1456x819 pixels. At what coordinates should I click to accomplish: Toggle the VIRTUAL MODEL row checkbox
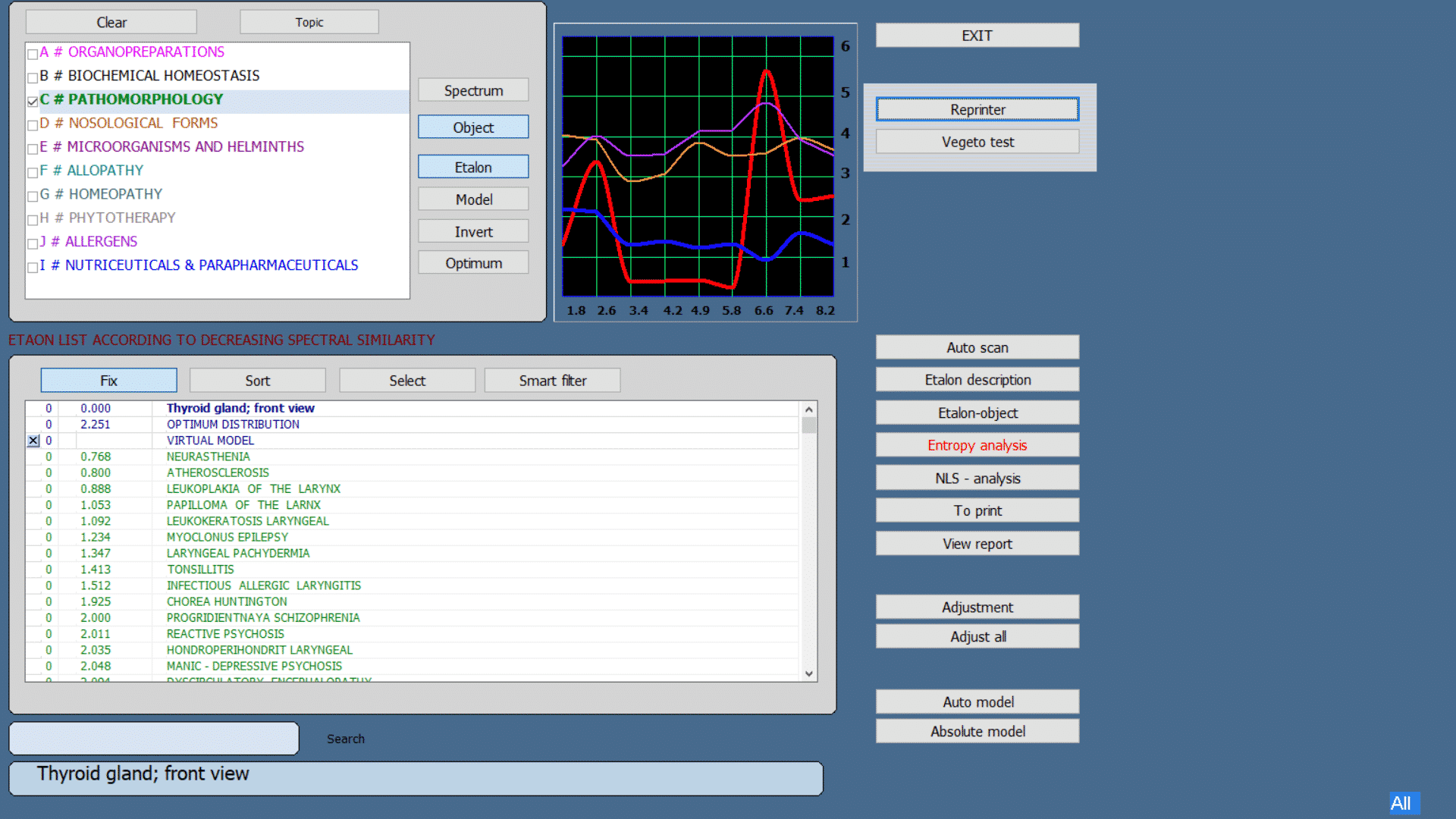pos(33,441)
